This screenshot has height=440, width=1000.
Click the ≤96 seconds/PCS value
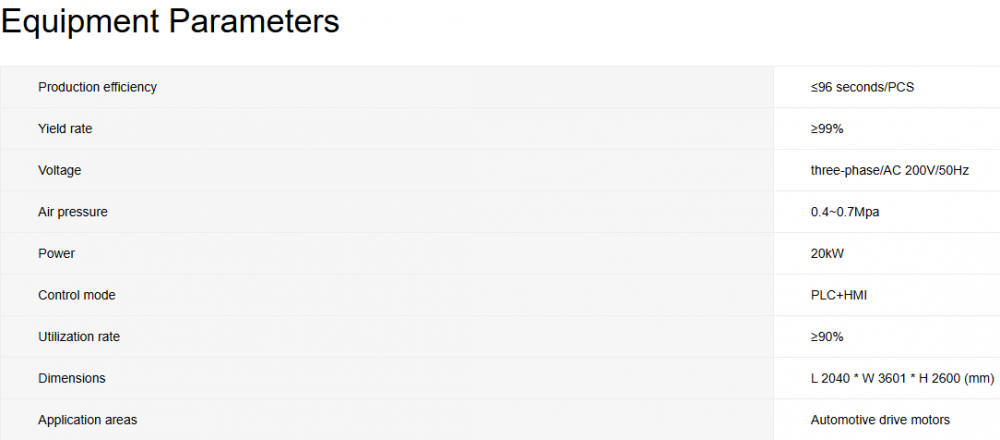[x=862, y=87]
